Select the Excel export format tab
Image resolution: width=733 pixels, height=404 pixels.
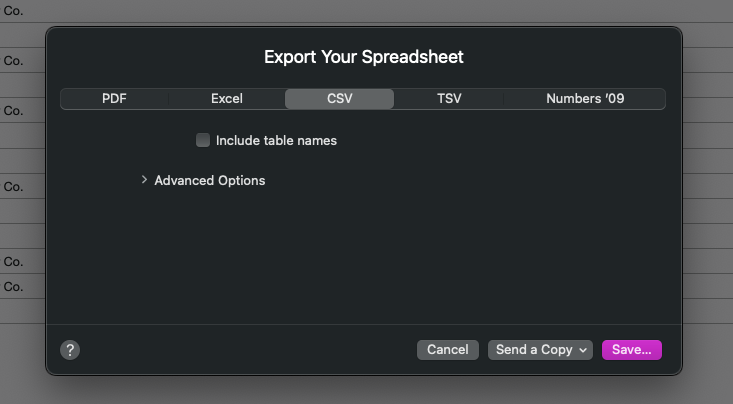pyautogui.click(x=227, y=99)
